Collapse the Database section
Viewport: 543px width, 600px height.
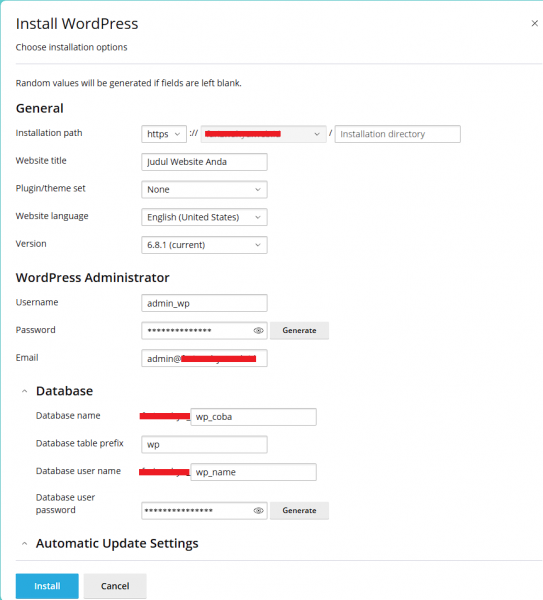(x=24, y=391)
